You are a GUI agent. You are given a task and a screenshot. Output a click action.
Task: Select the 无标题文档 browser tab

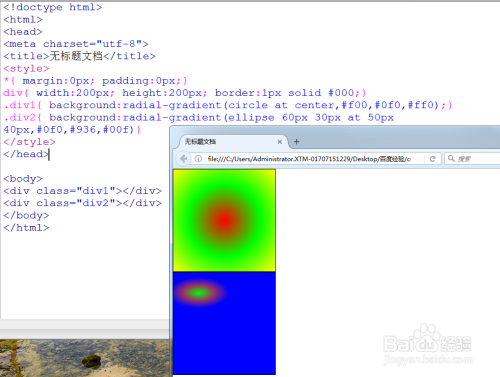pyautogui.click(x=233, y=142)
